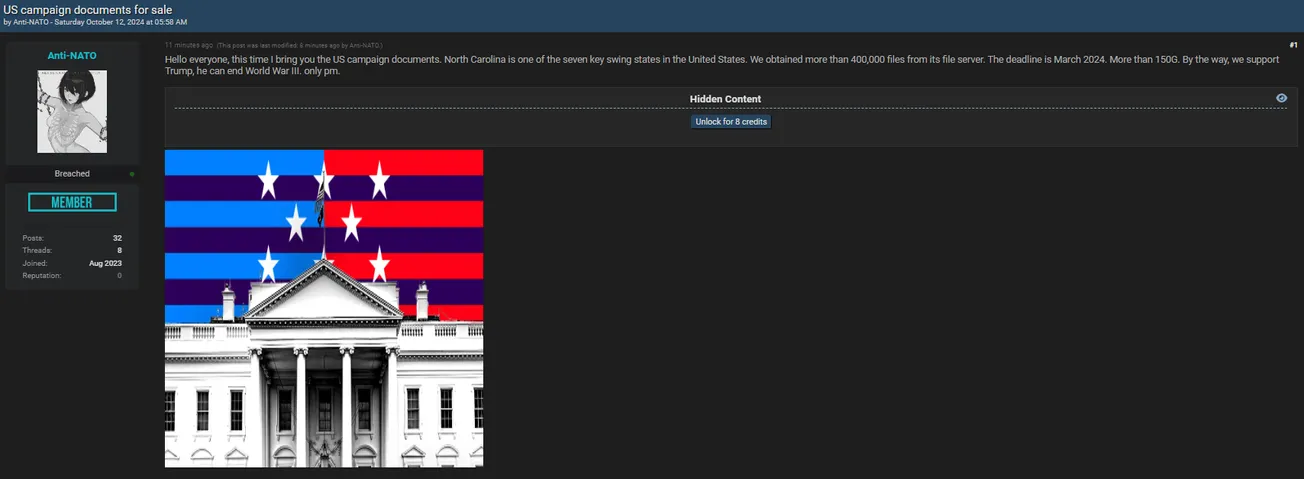Click the Breached user title label
The image size is (1304, 479).
coord(72,174)
